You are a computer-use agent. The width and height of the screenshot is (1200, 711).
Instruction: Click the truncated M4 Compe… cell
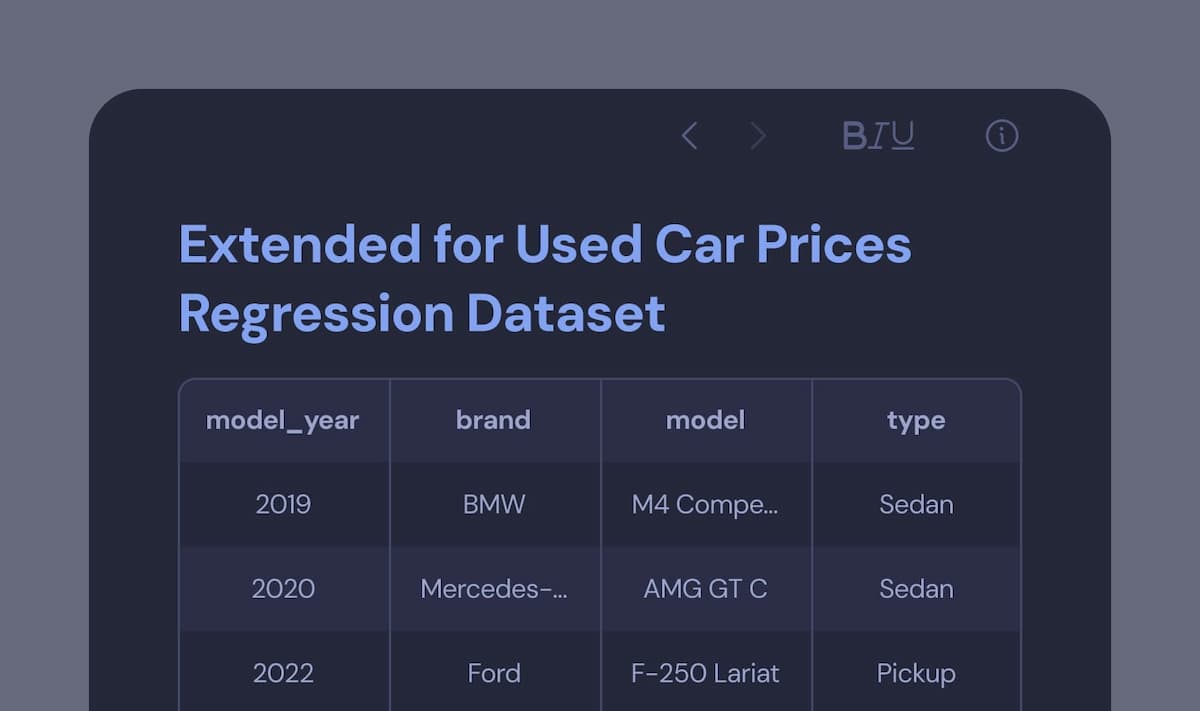[705, 504]
